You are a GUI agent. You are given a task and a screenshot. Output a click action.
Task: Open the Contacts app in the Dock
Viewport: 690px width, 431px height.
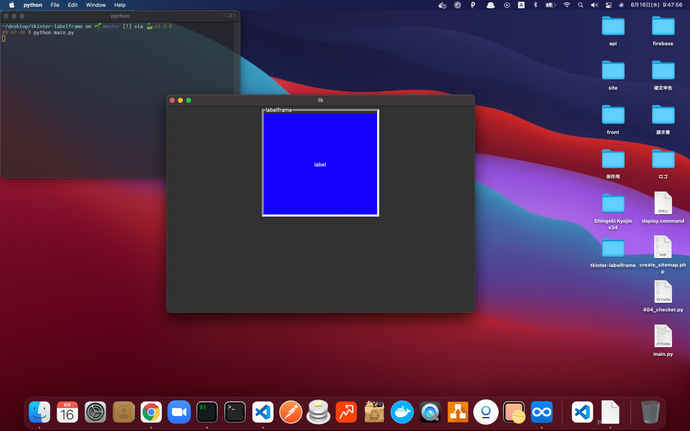click(x=123, y=413)
